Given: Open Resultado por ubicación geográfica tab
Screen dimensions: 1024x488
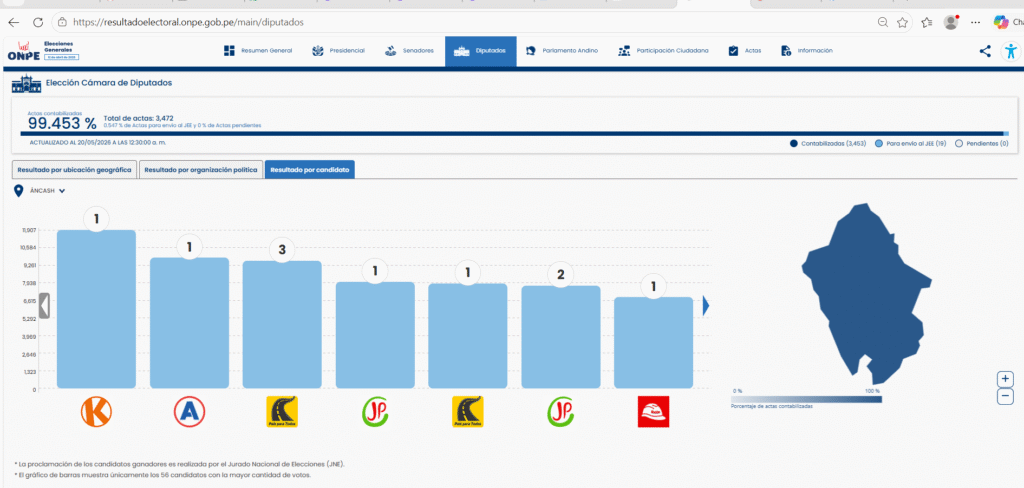Looking at the screenshot, I should [x=74, y=170].
